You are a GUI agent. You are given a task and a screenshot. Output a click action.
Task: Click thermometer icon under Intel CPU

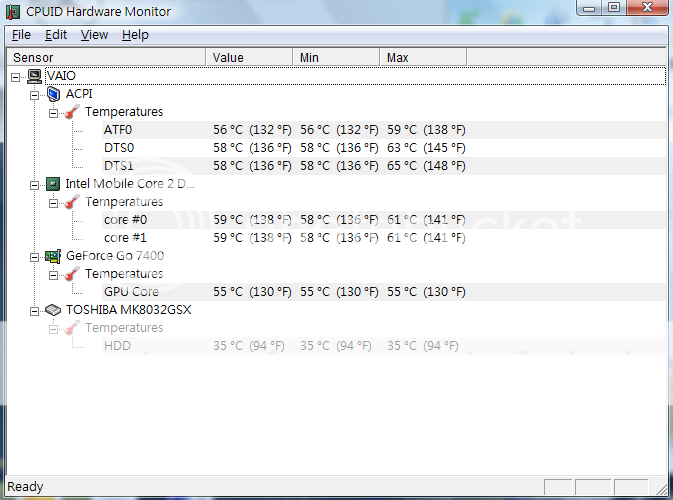(x=72, y=201)
